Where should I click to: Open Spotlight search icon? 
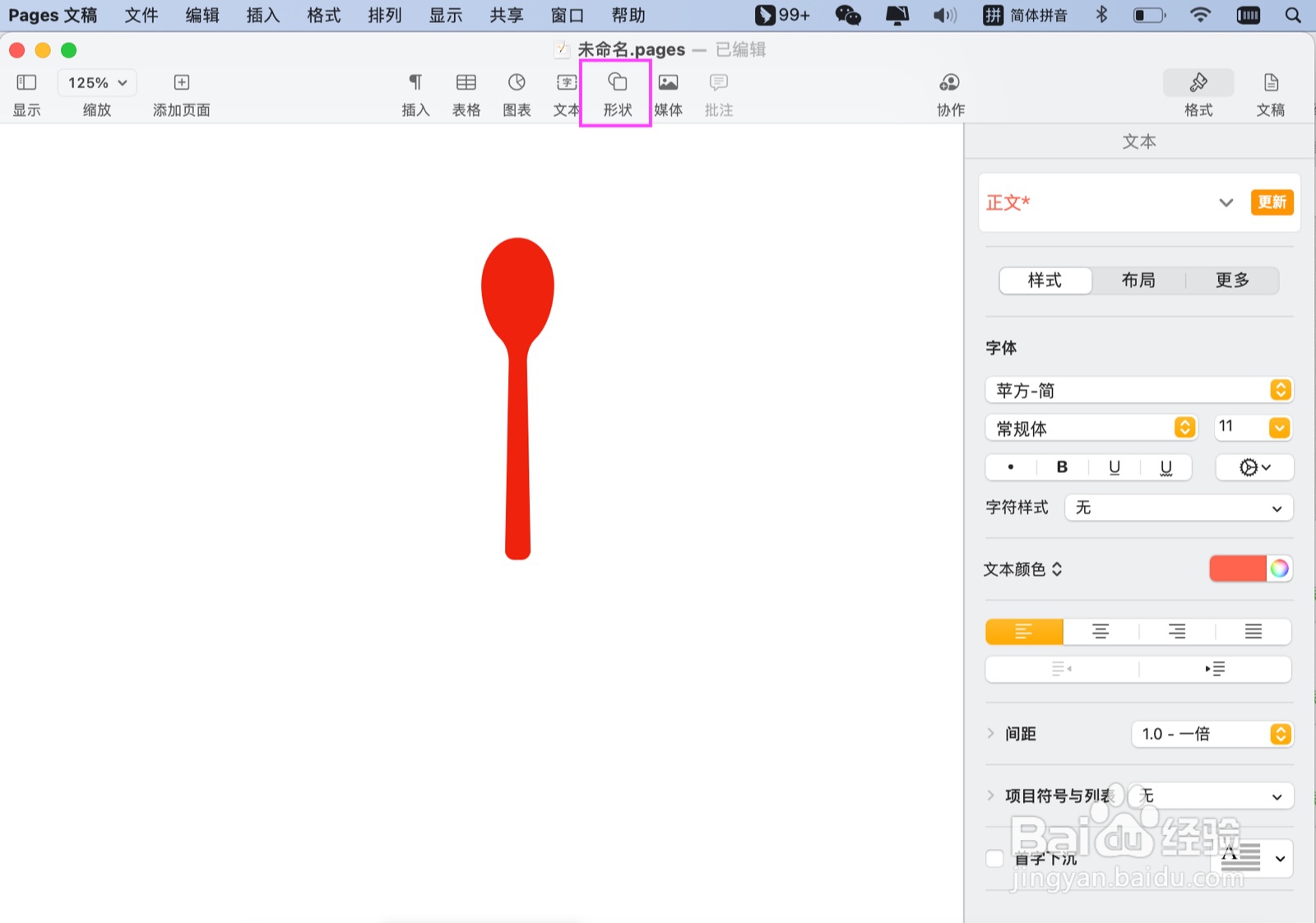[x=1293, y=15]
